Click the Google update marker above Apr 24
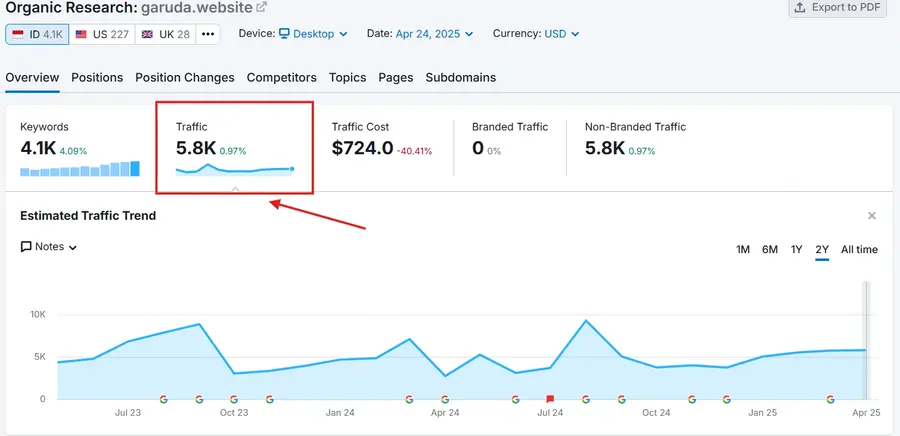The height and width of the screenshot is (436, 900). tap(445, 399)
